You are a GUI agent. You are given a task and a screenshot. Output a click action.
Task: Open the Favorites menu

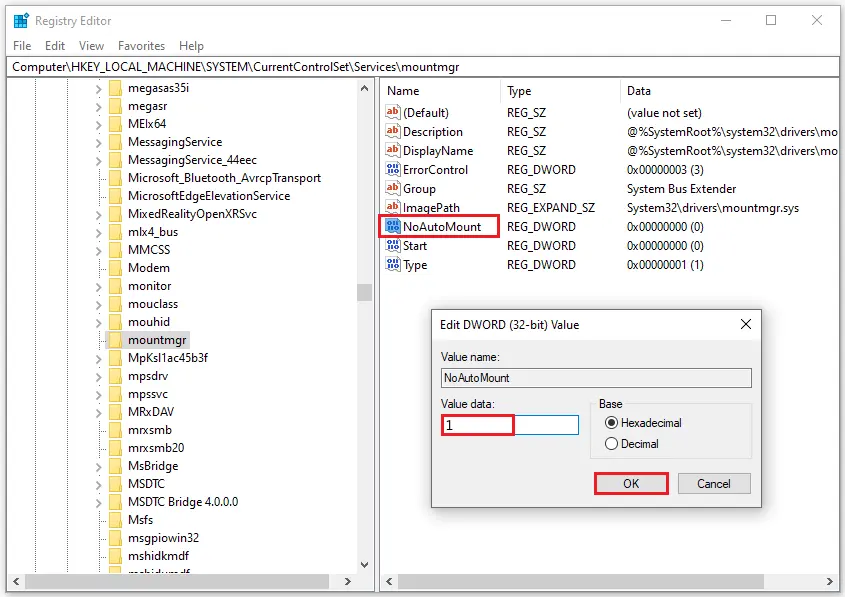click(141, 46)
